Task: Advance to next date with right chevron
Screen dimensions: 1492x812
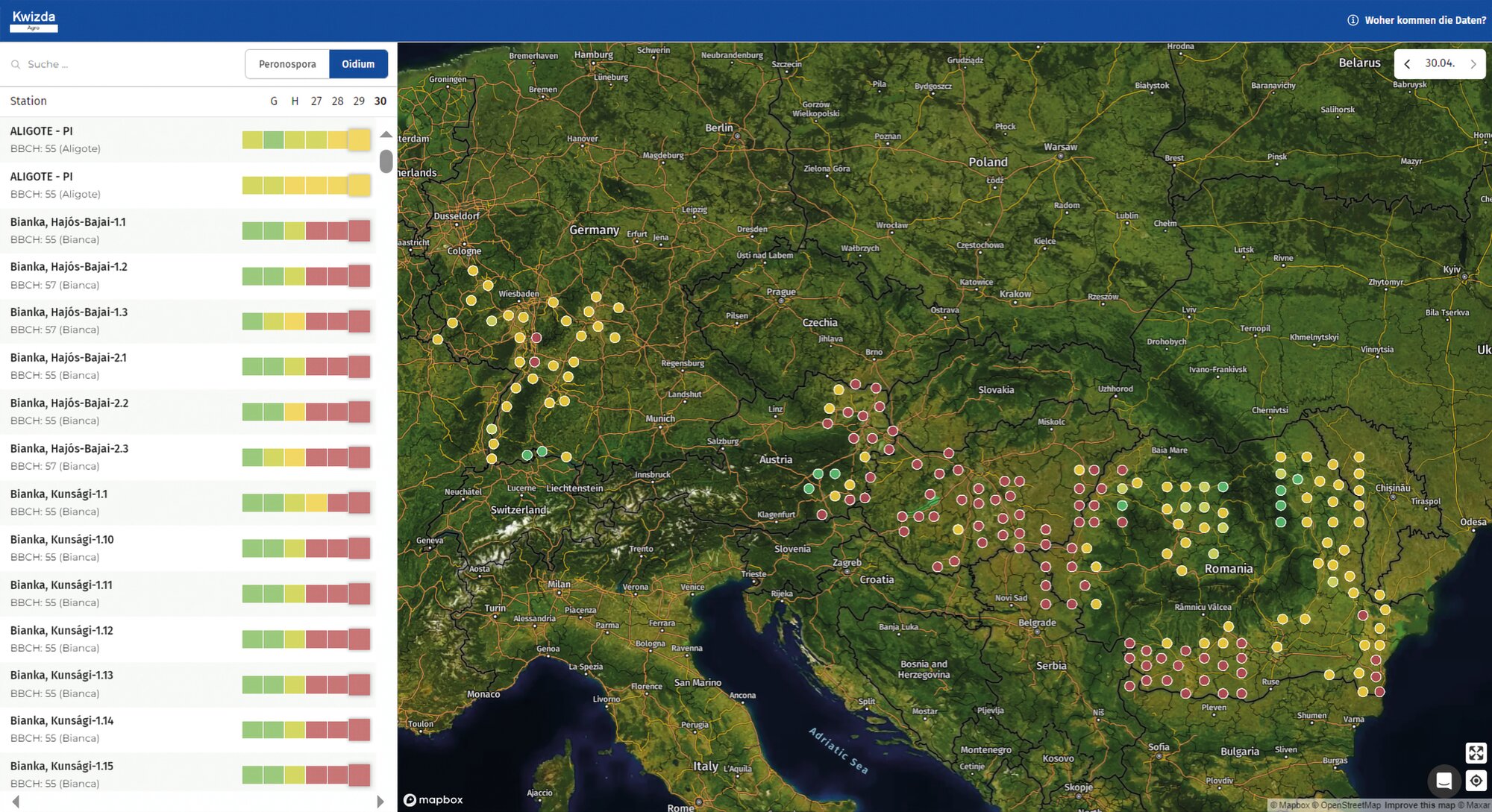Action: pyautogui.click(x=1473, y=64)
